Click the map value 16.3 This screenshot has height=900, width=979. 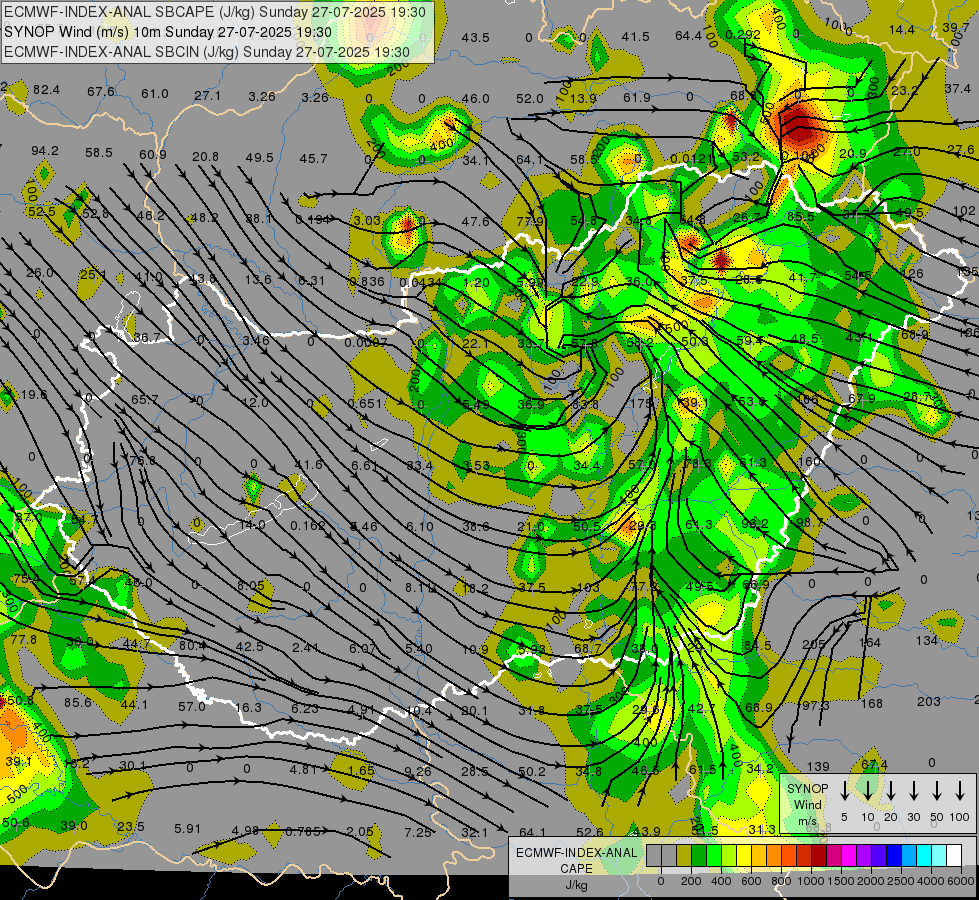[x=248, y=708]
